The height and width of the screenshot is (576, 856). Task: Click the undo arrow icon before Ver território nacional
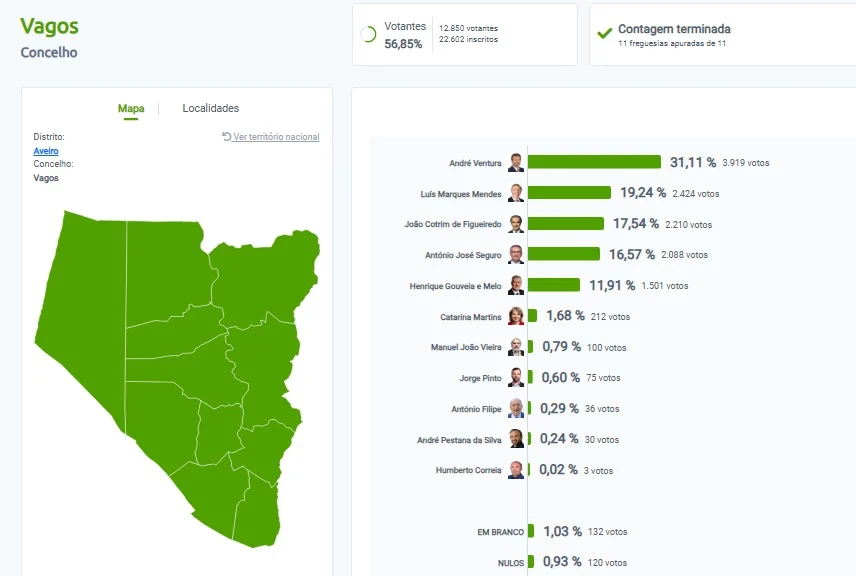227,136
